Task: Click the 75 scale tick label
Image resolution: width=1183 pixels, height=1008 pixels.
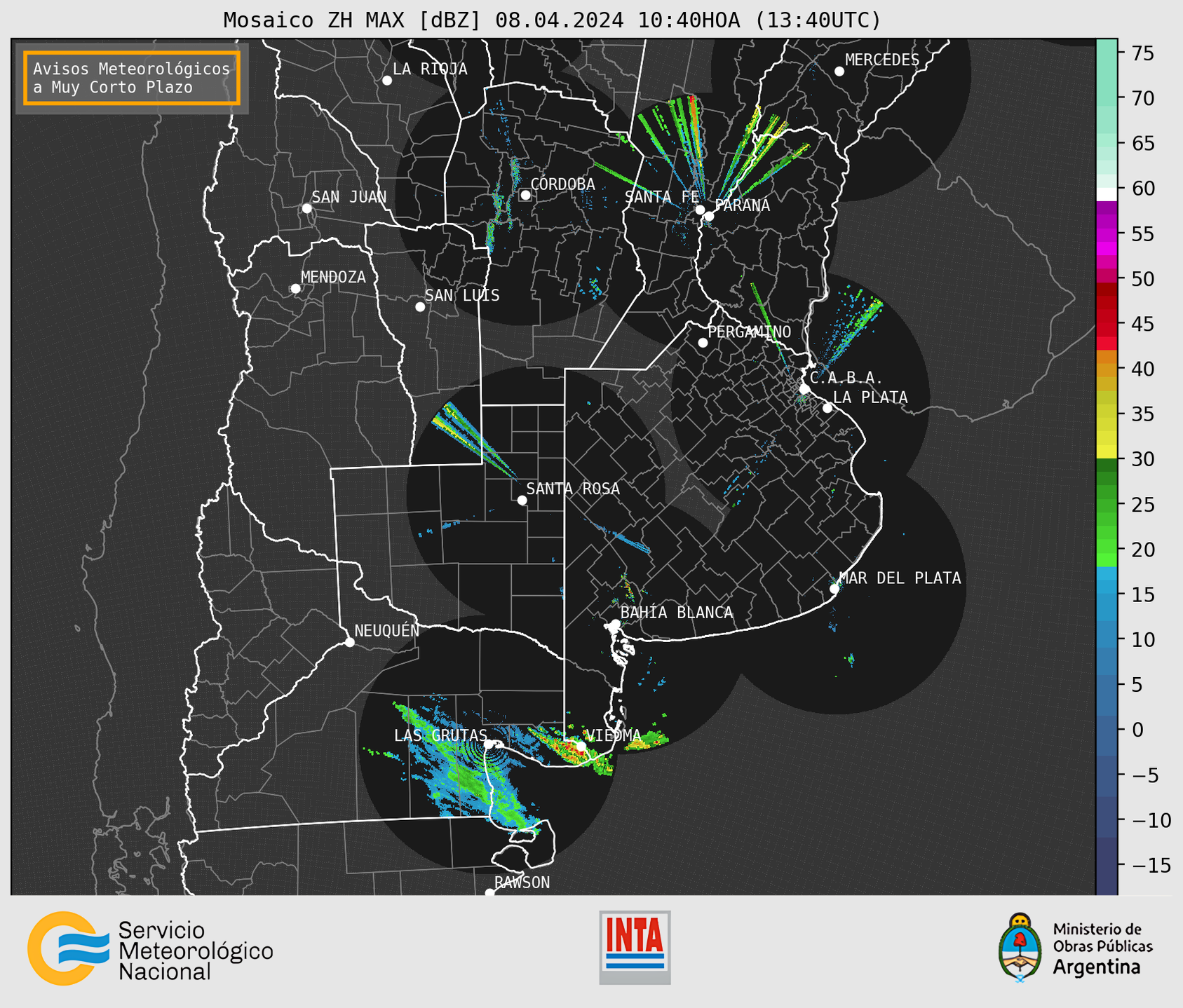Action: (1144, 53)
